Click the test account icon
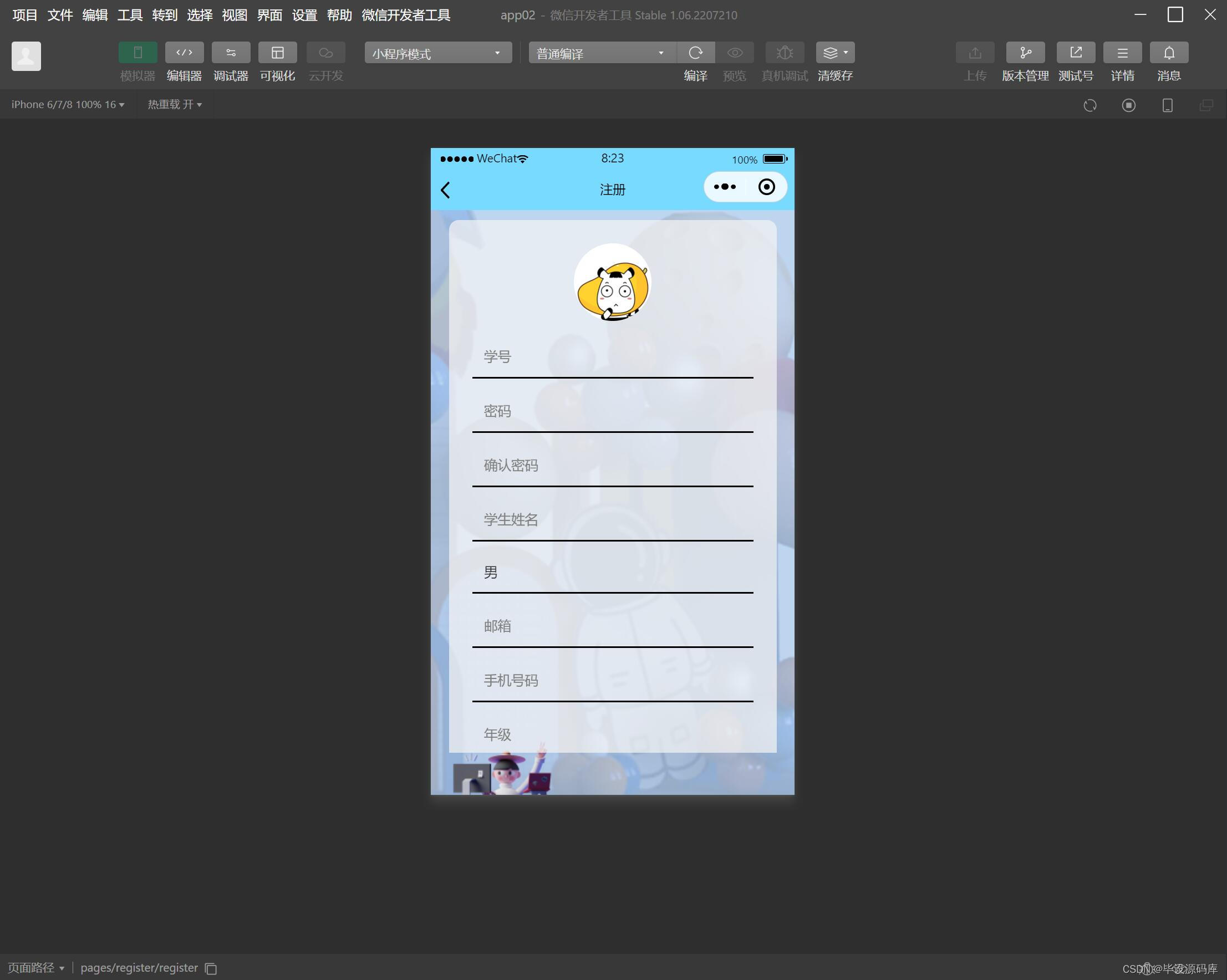 pos(1075,53)
